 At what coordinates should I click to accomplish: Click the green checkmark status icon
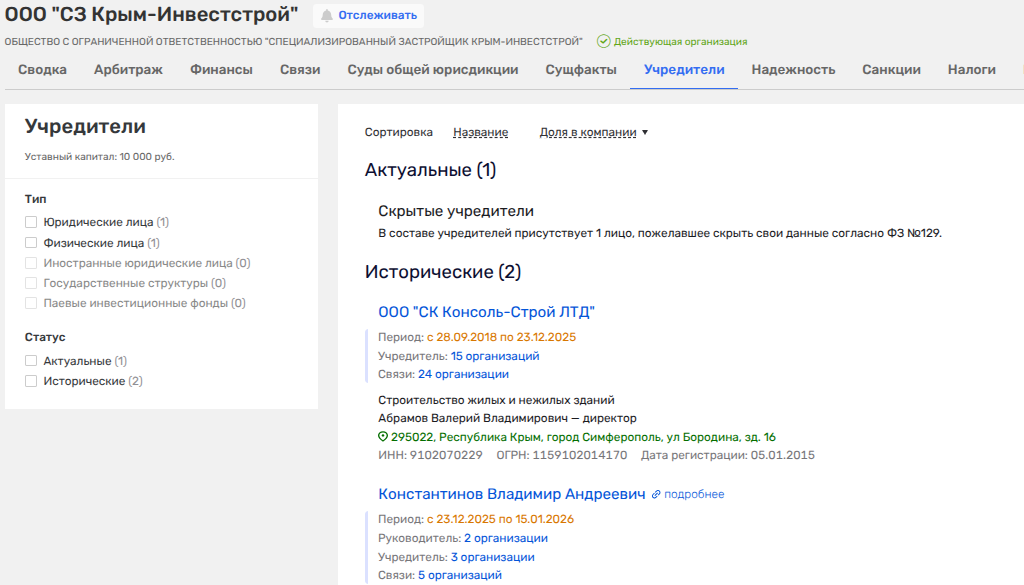603,42
